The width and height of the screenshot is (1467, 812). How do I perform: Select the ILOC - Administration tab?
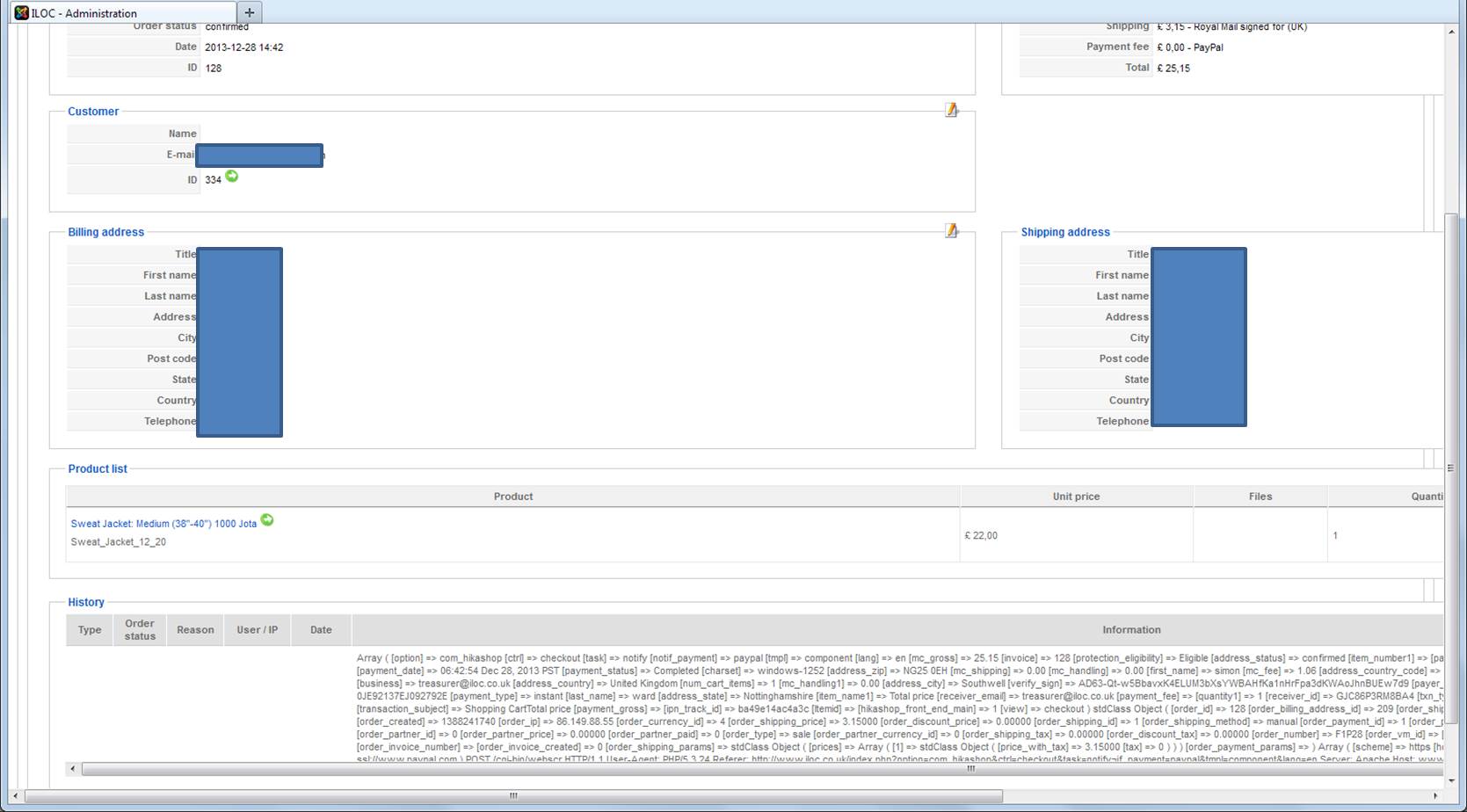pyautogui.click(x=122, y=12)
